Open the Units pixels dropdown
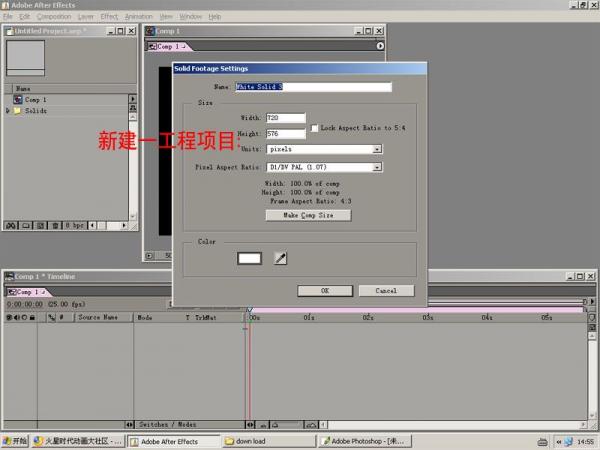Image resolution: width=600 pixels, height=450 pixels. point(377,149)
